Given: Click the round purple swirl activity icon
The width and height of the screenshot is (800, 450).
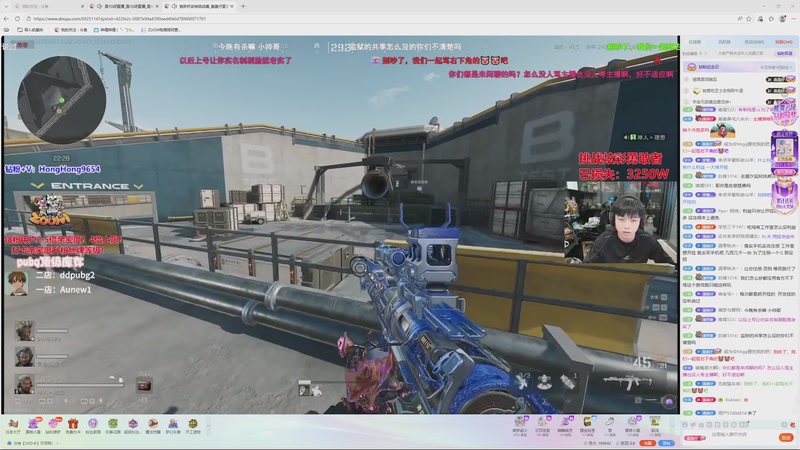Looking at the screenshot, I should click(93, 423).
